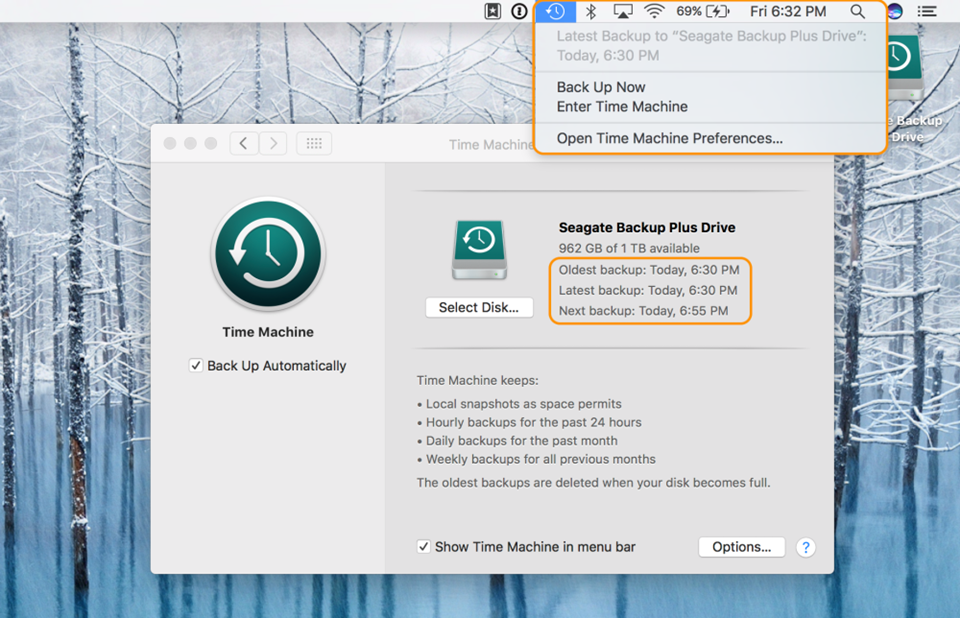Open the AirPlay display mirroring menu

[621, 11]
